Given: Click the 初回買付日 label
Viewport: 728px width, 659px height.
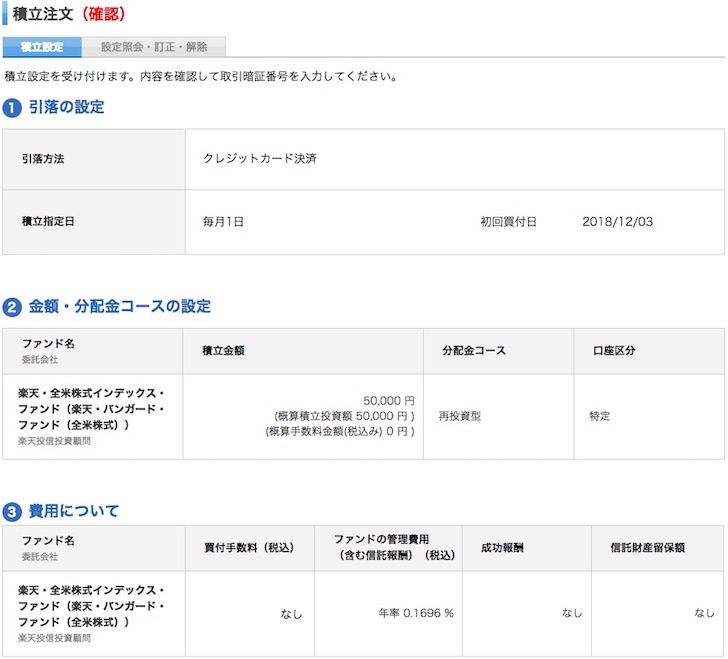Looking at the screenshot, I should [508, 222].
